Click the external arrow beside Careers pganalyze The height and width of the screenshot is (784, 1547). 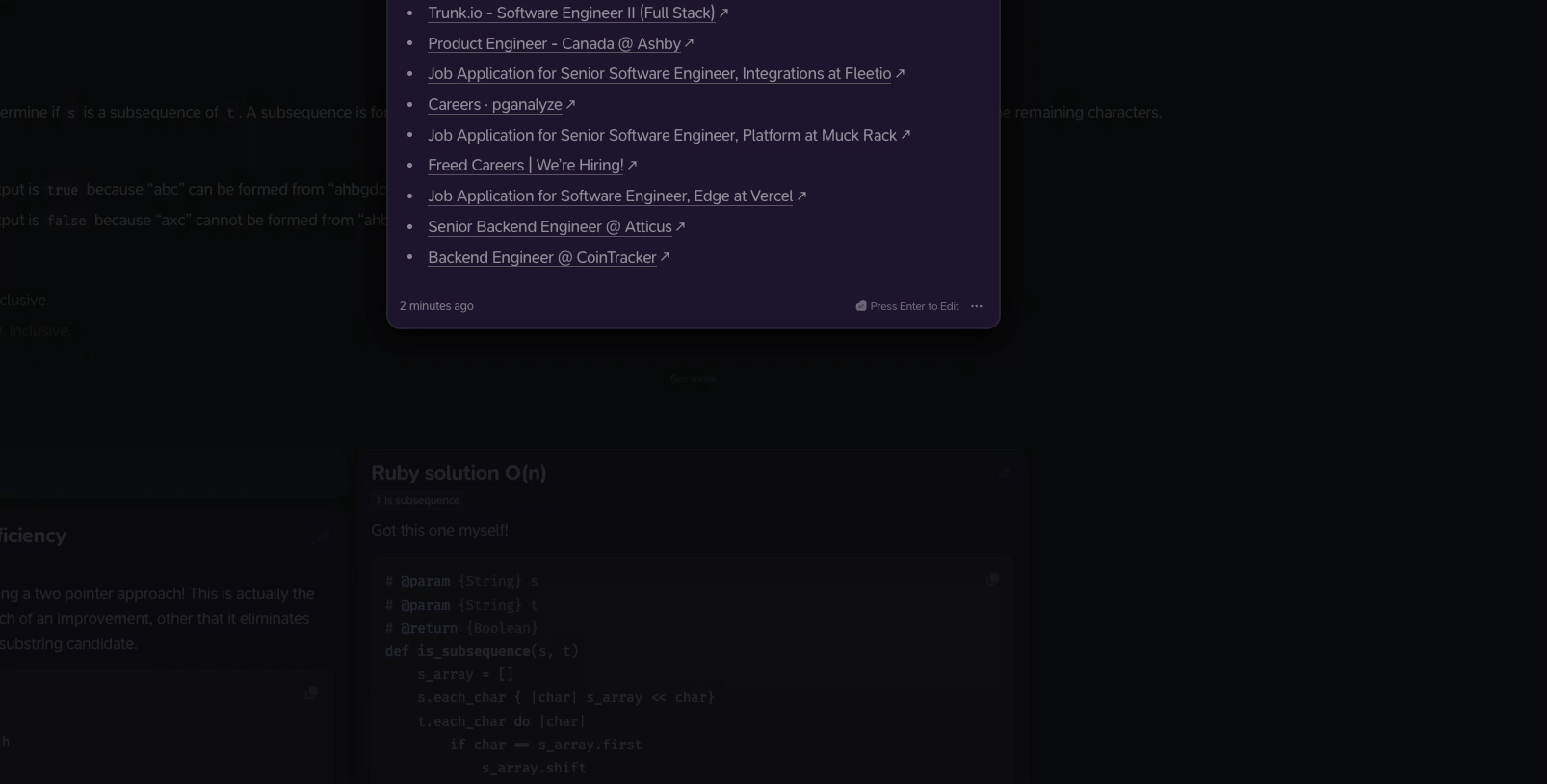click(x=570, y=104)
